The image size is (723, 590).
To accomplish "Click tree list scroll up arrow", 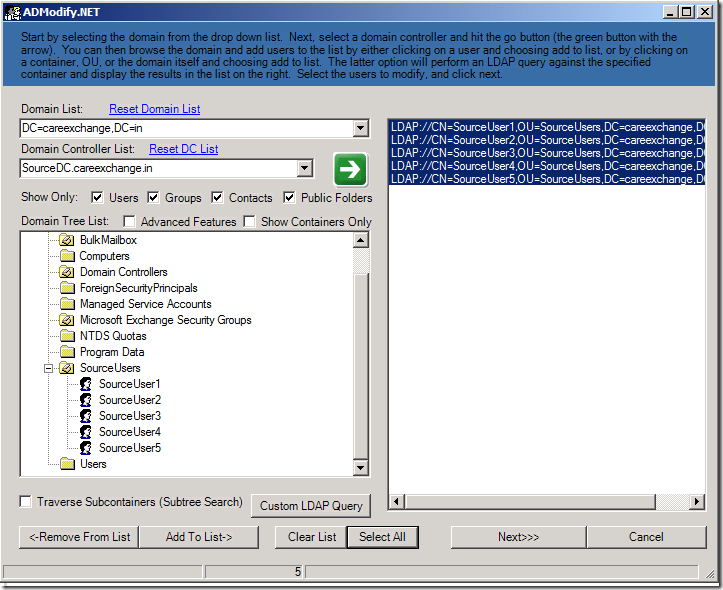I will coord(361,240).
